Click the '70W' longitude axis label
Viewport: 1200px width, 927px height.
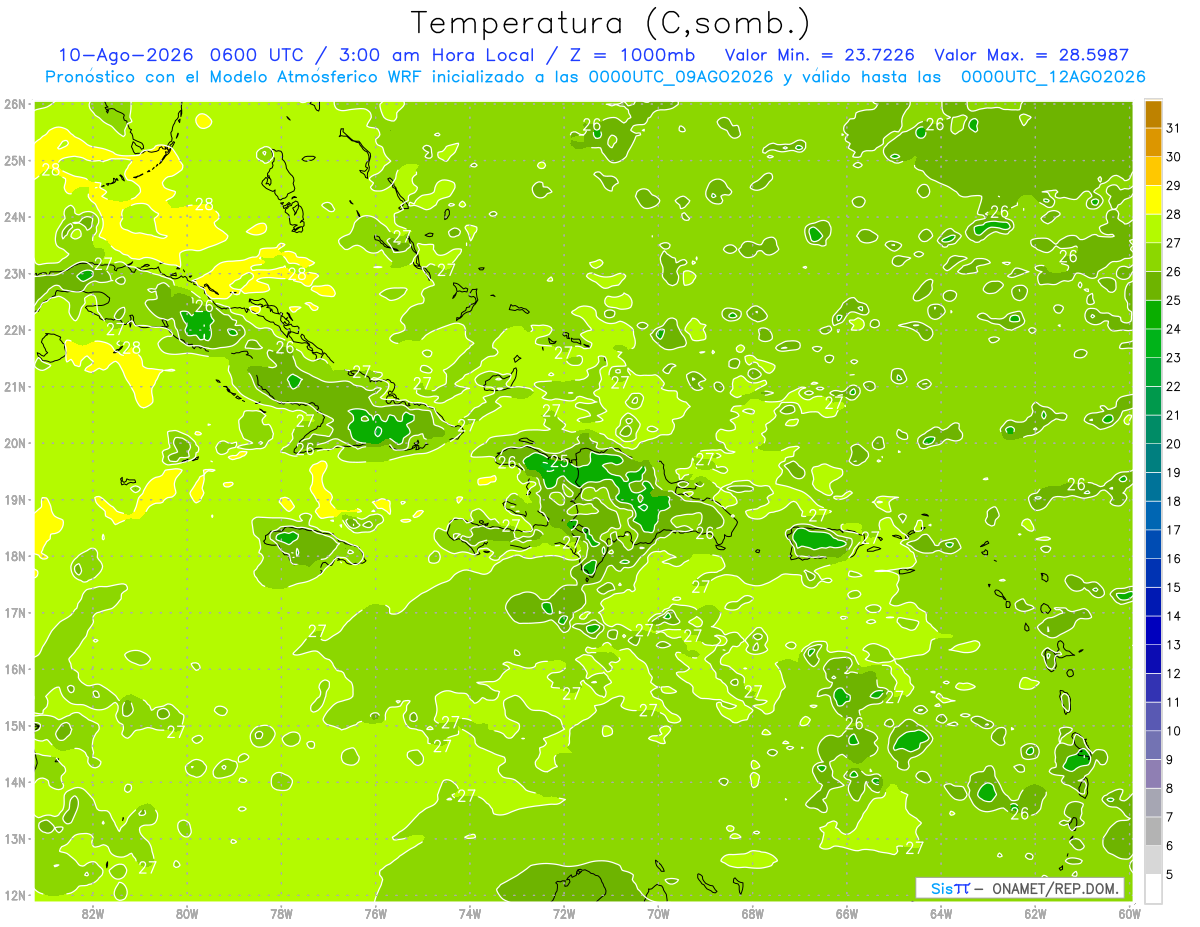tap(658, 914)
